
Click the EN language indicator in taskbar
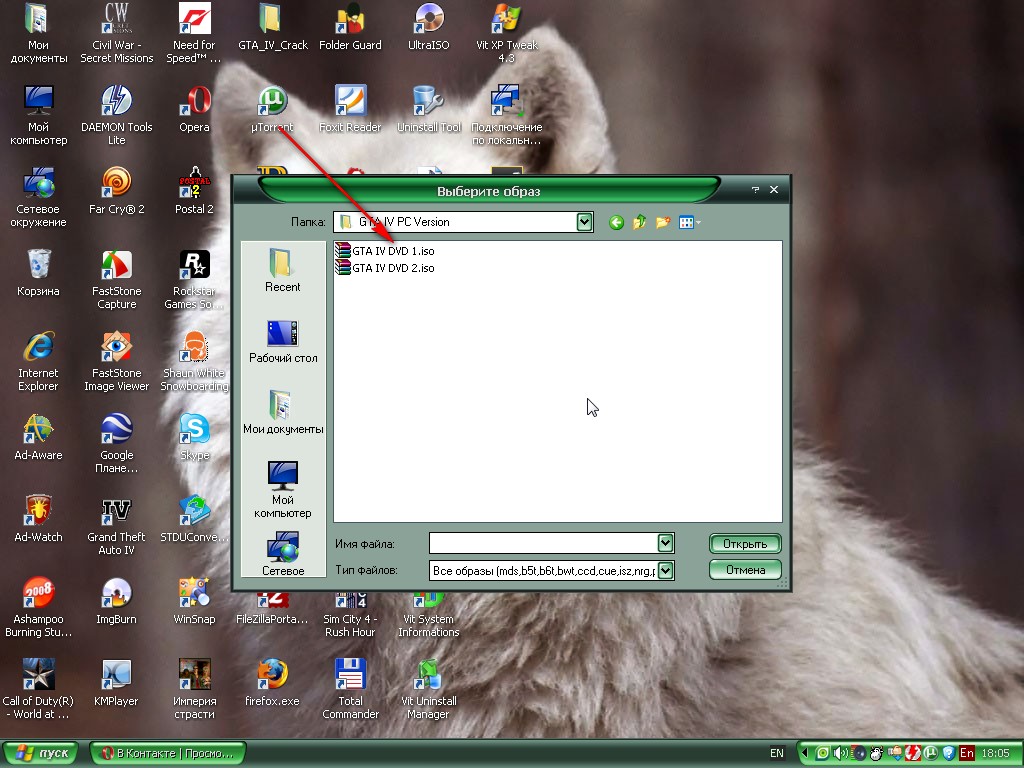tap(776, 753)
